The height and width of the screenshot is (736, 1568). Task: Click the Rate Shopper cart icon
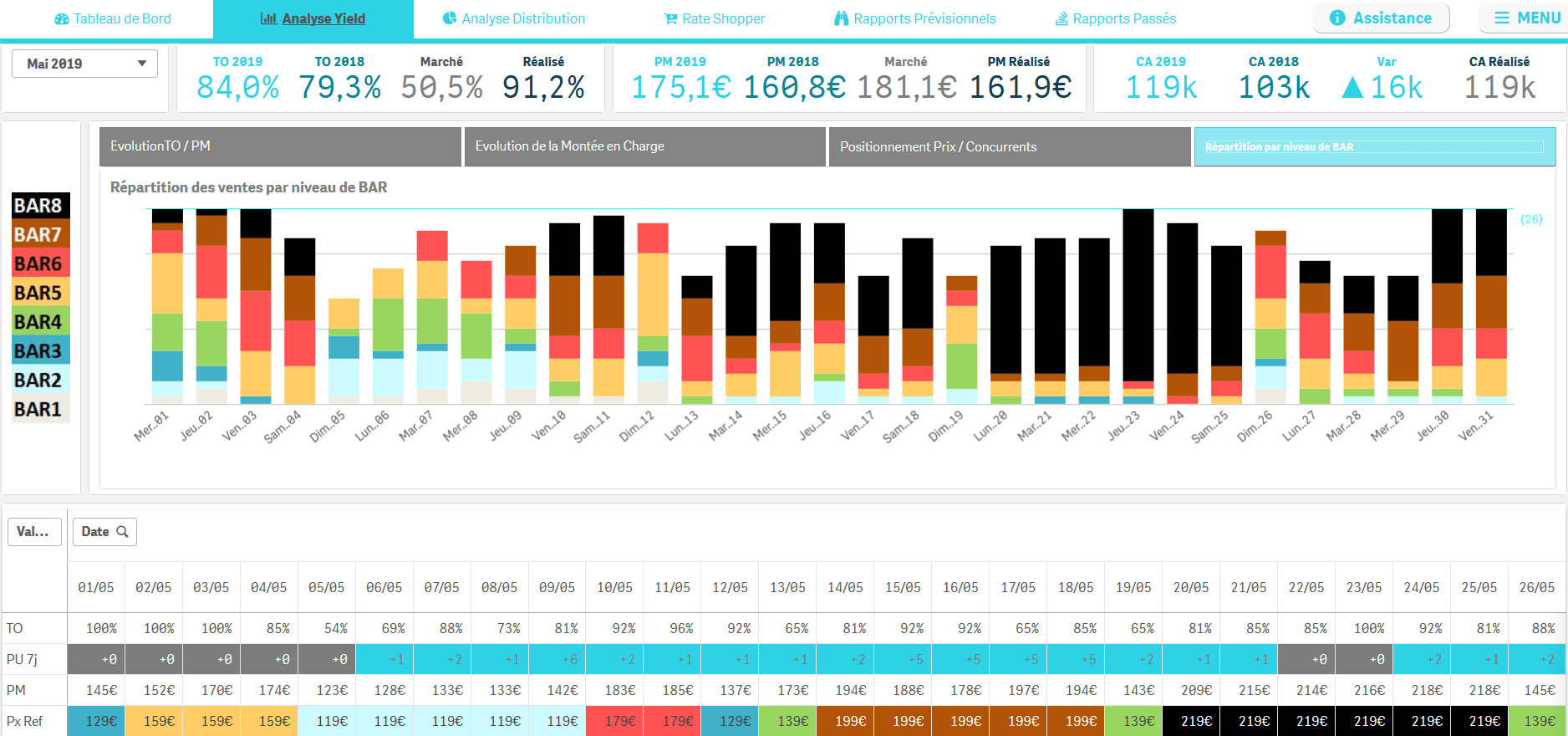tap(670, 19)
